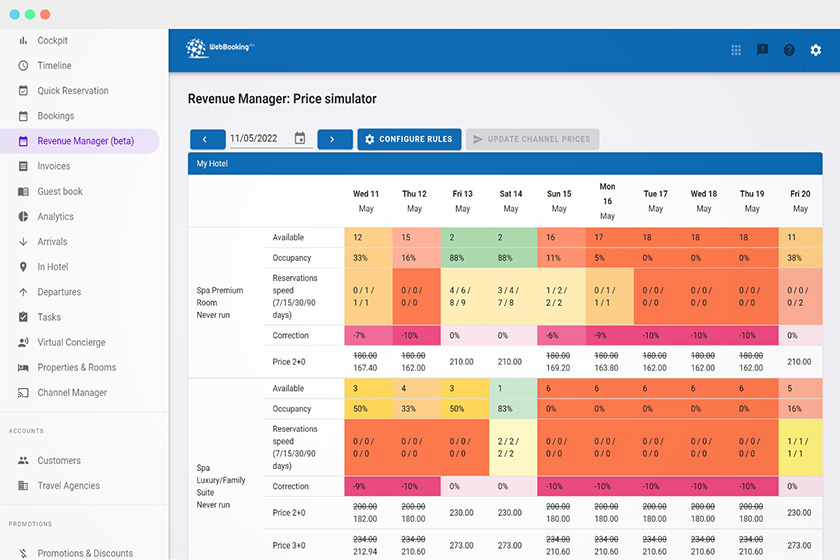Click Spa Premium price 163.80 for Mon 16
The height and width of the screenshot is (560, 840).
(x=606, y=368)
